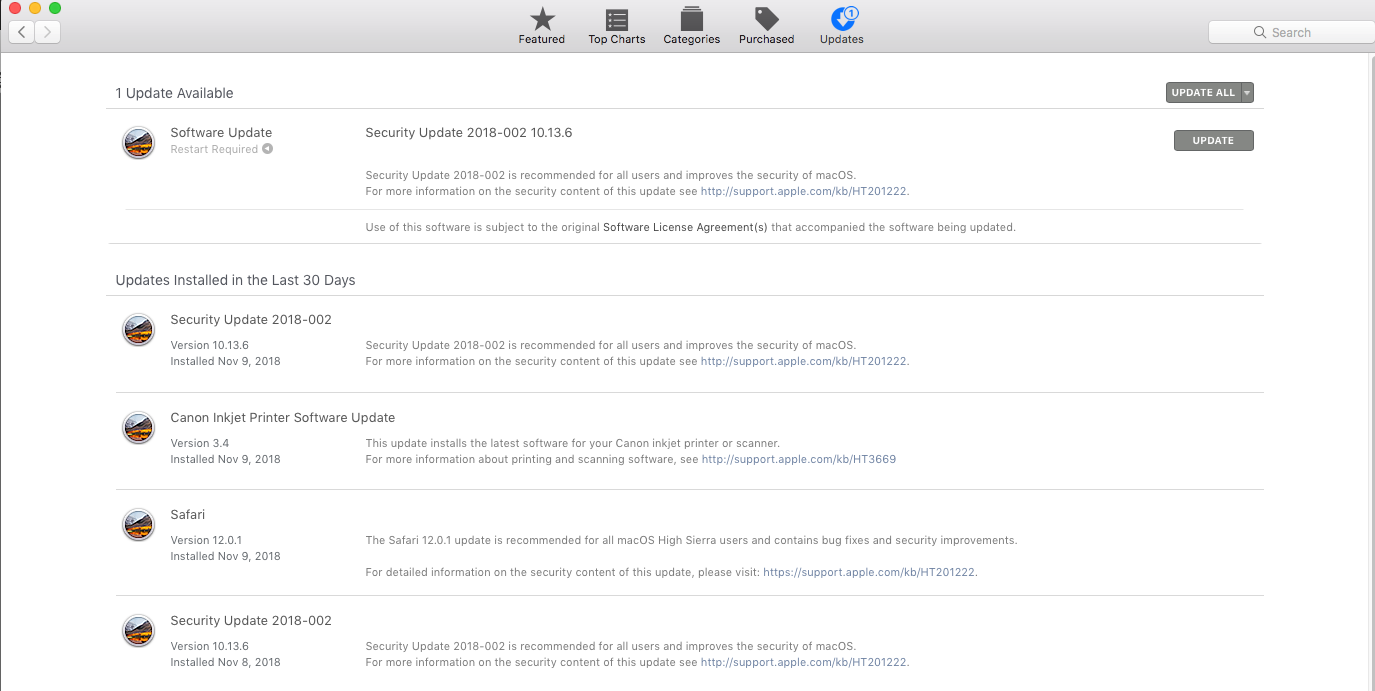Switch to the Categories tab label

692,40
